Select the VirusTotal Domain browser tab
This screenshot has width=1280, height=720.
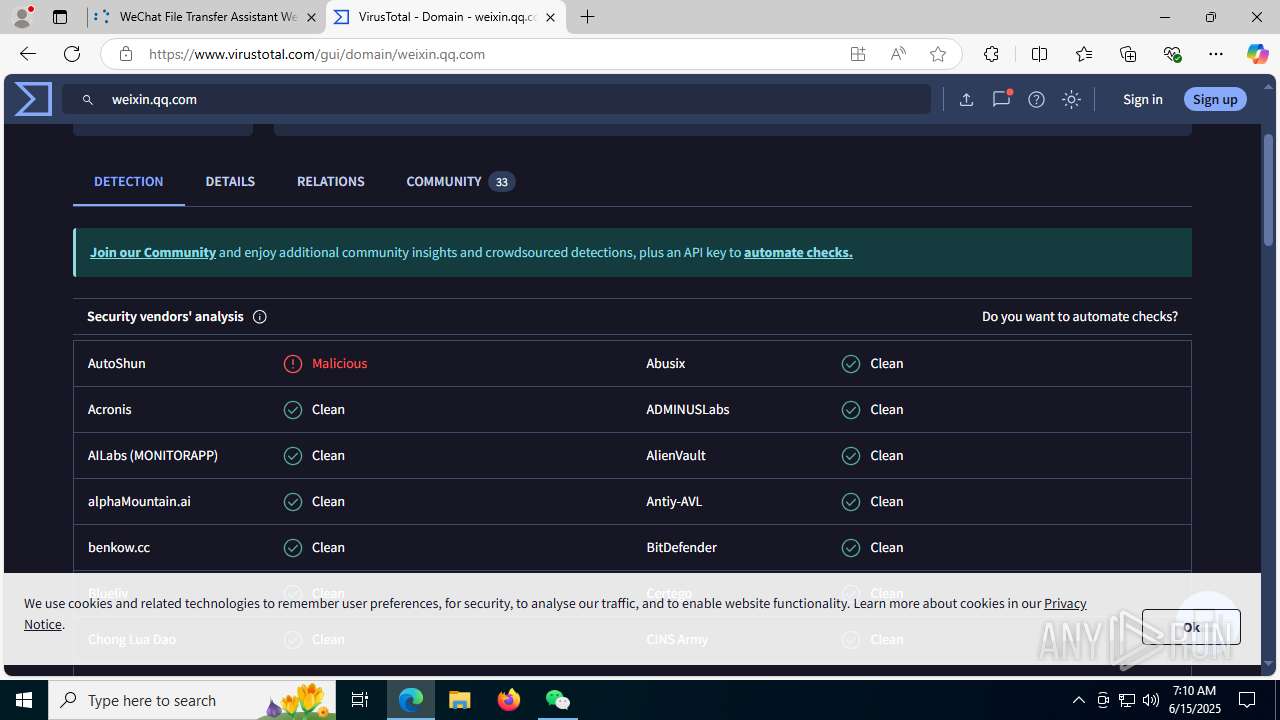446,17
